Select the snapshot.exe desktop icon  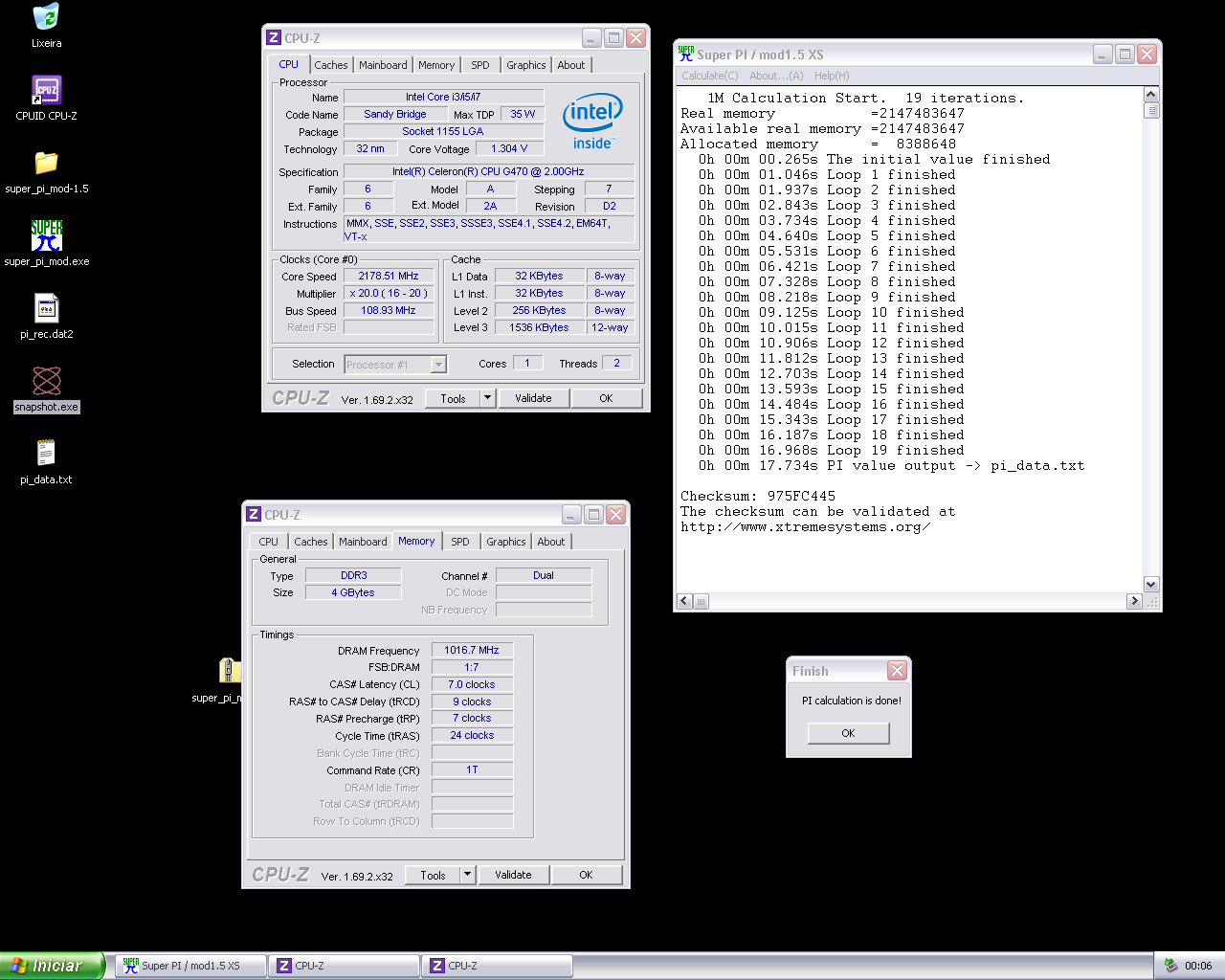click(x=46, y=381)
